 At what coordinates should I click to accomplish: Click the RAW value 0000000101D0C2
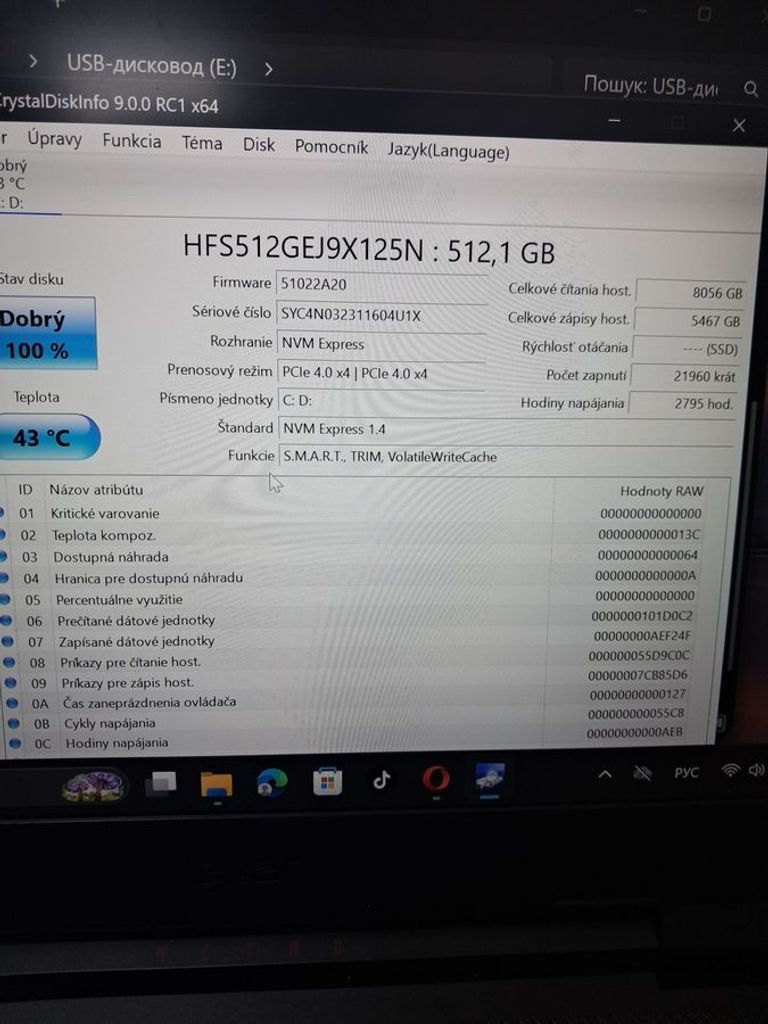[642, 615]
